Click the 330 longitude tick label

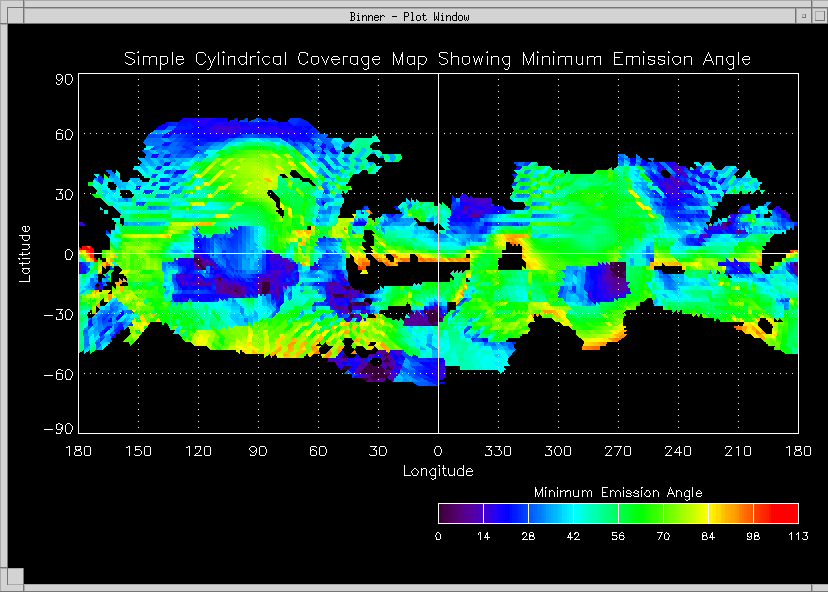(498, 451)
